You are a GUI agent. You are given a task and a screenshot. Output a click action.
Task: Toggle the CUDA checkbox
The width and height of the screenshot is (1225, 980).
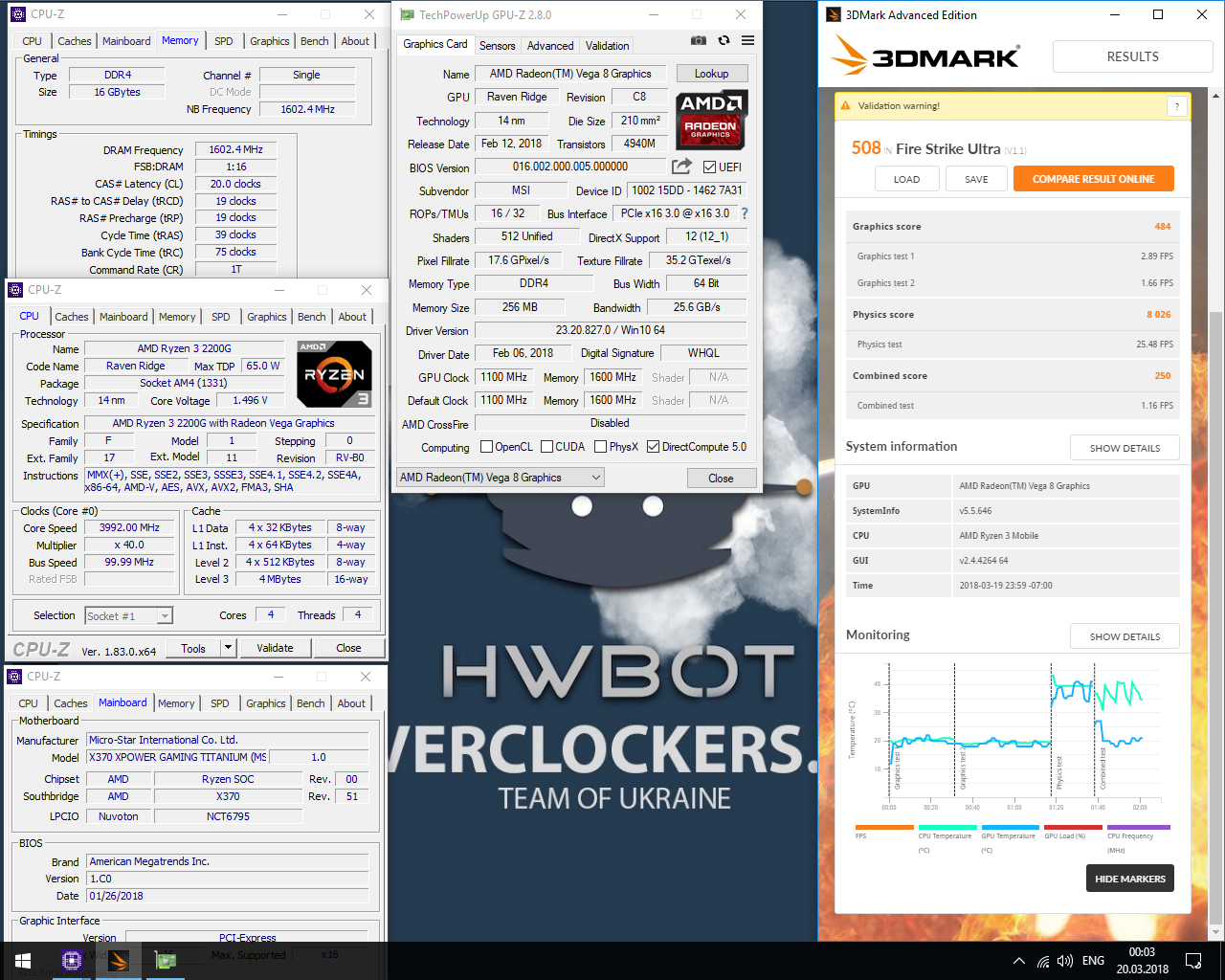point(546,447)
